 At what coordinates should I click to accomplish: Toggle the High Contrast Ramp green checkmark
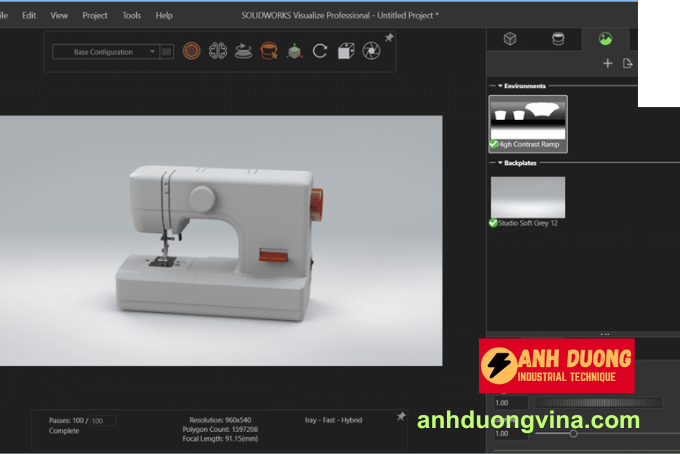tap(494, 145)
